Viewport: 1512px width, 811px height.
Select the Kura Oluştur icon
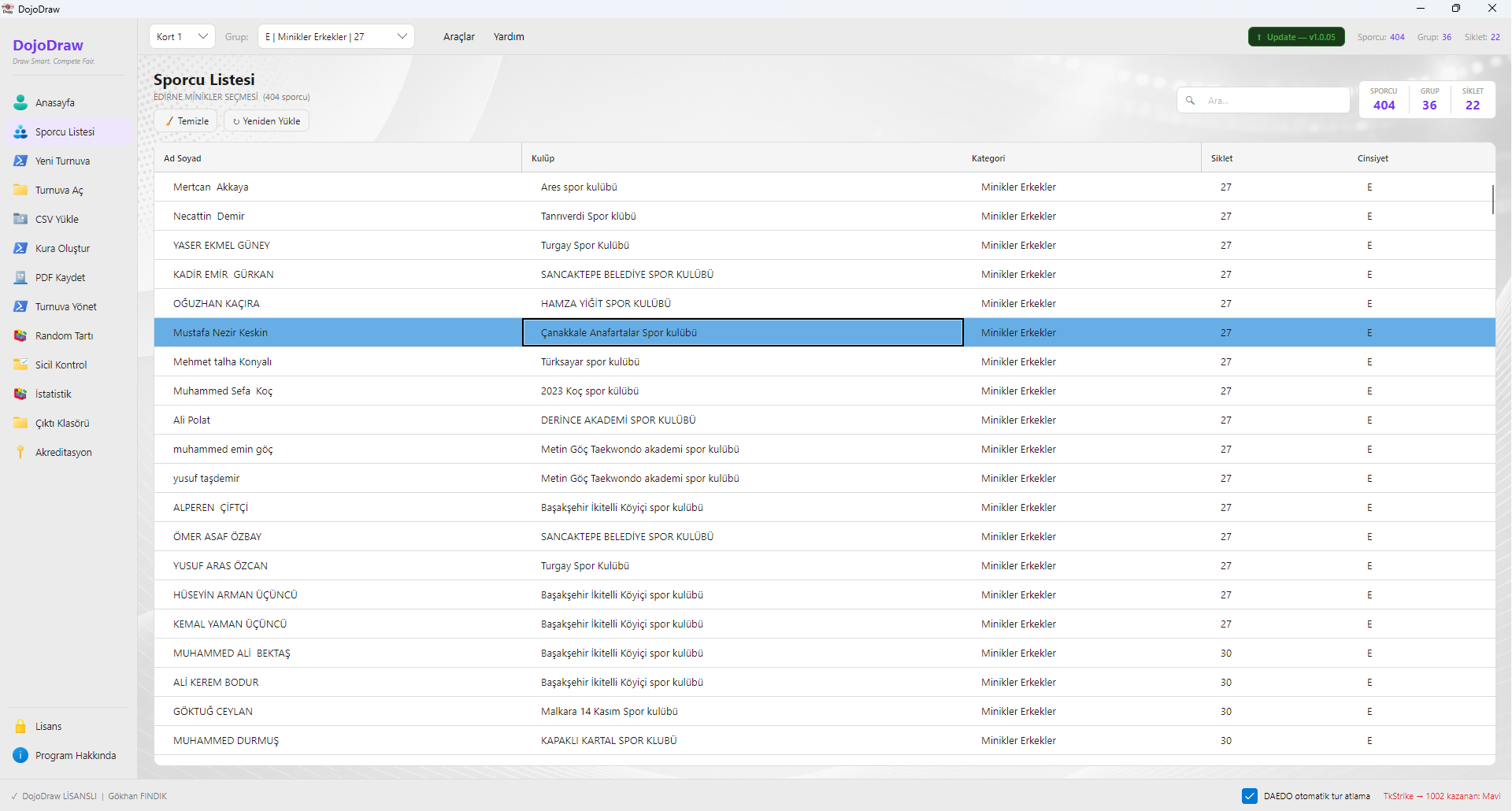(20, 248)
